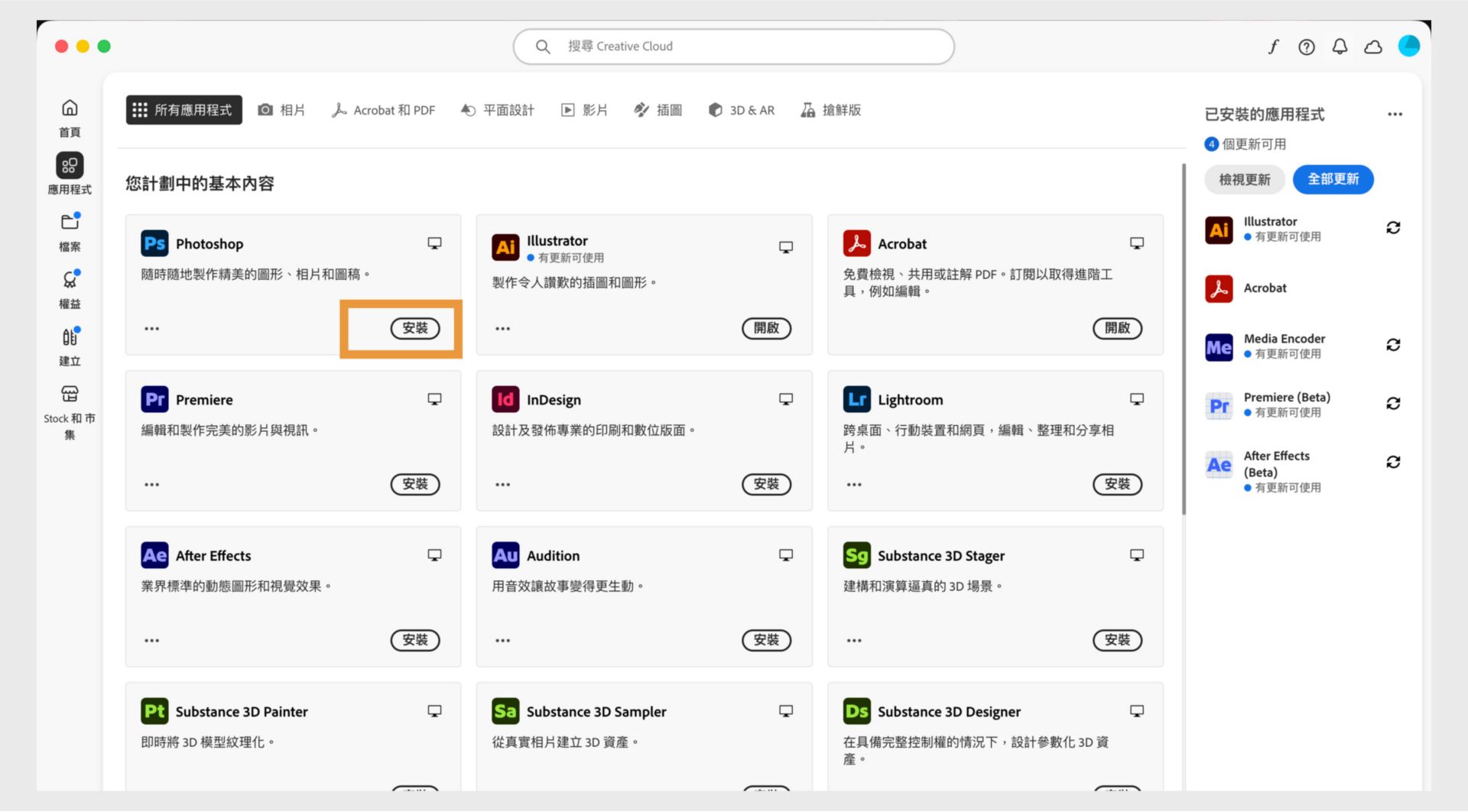Click the Illustrator app icon in the card
The image size is (1468, 812).
click(x=505, y=247)
